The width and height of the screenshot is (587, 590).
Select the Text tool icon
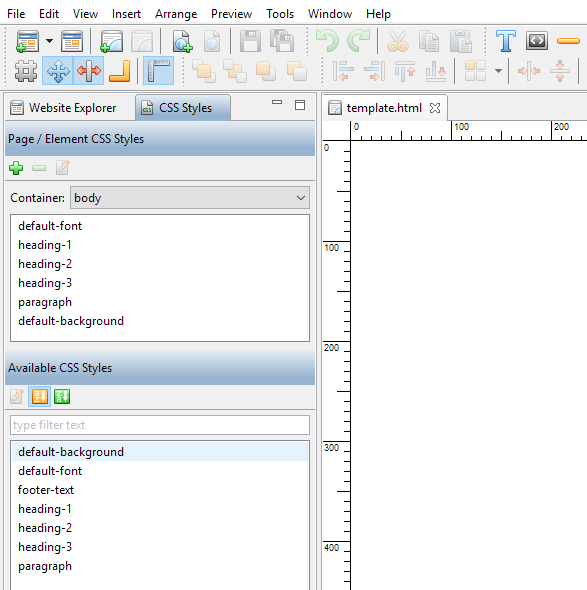point(505,41)
